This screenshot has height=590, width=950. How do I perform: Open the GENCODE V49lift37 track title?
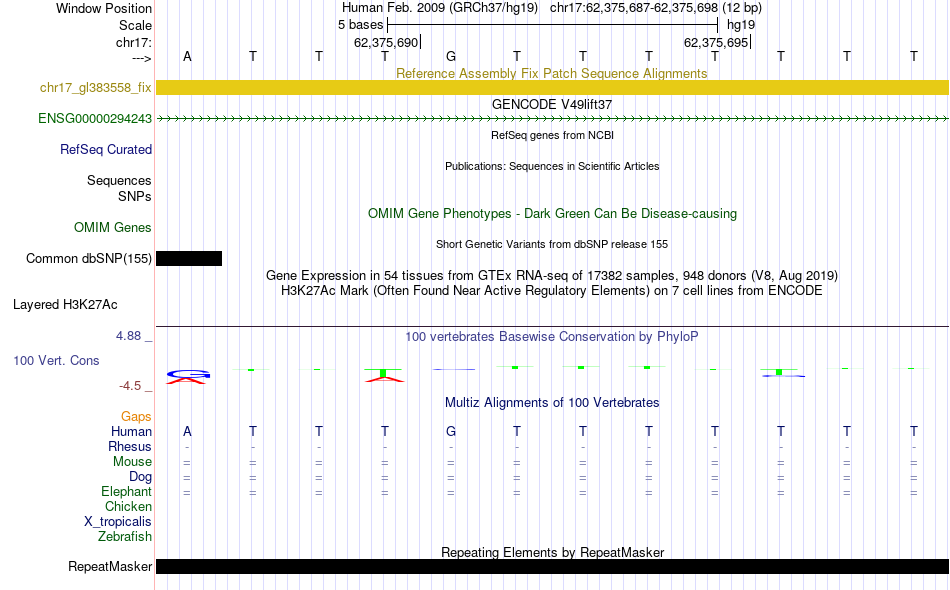(552, 104)
